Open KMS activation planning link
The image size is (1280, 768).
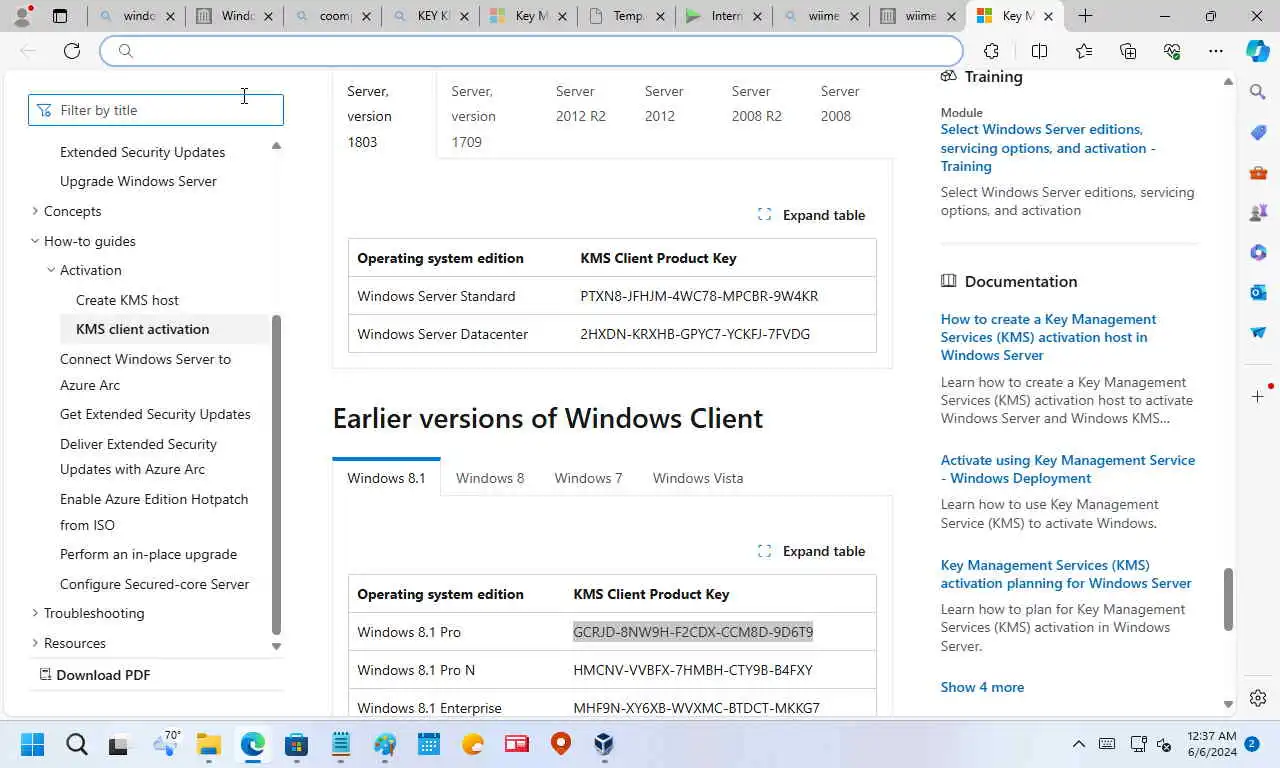click(1066, 574)
